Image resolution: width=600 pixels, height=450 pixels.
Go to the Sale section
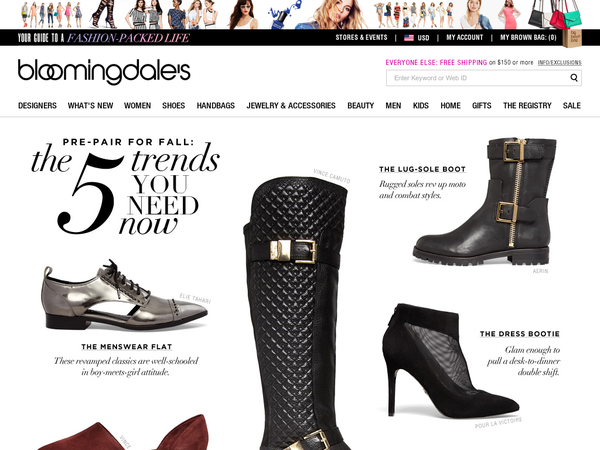(x=572, y=106)
